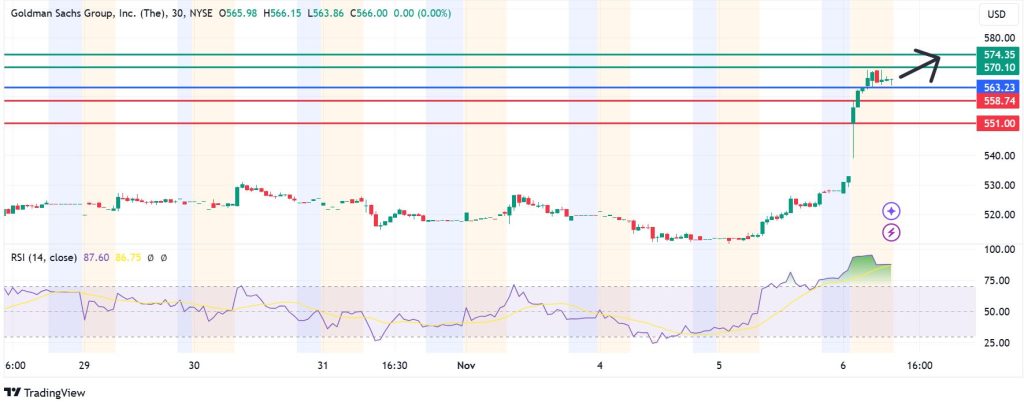This screenshot has width=1024, height=406.
Task: Click the 50.00 RSI axis label
Action: pyautogui.click(x=997, y=312)
